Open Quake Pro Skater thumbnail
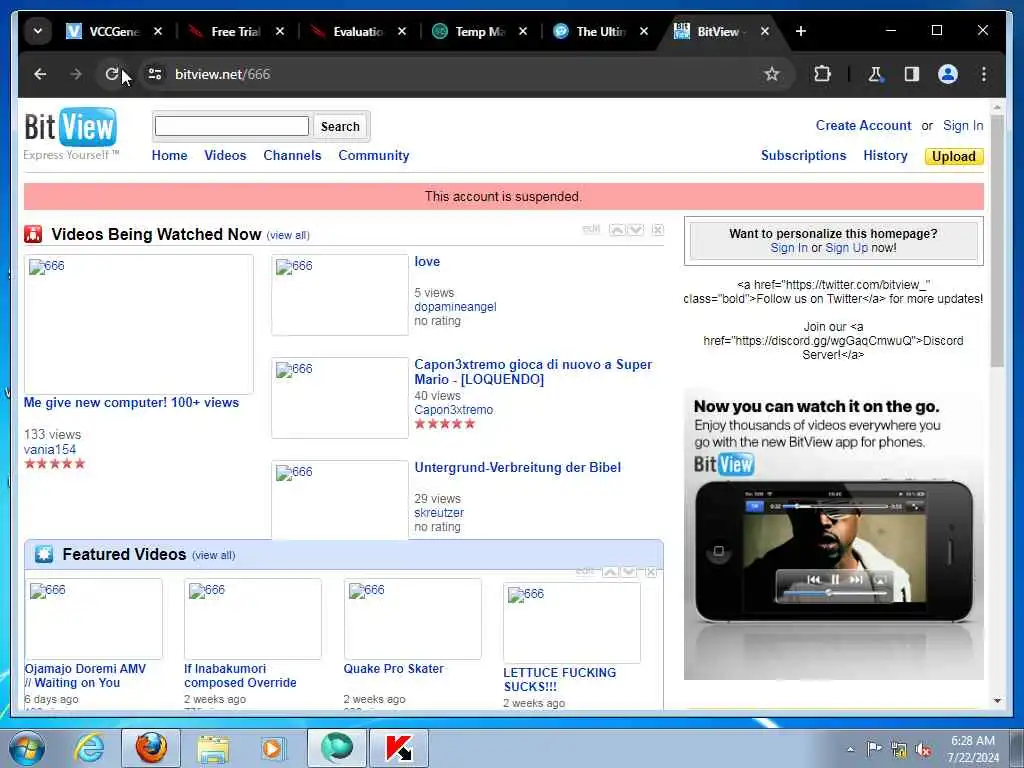1024x768 pixels. tap(413, 618)
